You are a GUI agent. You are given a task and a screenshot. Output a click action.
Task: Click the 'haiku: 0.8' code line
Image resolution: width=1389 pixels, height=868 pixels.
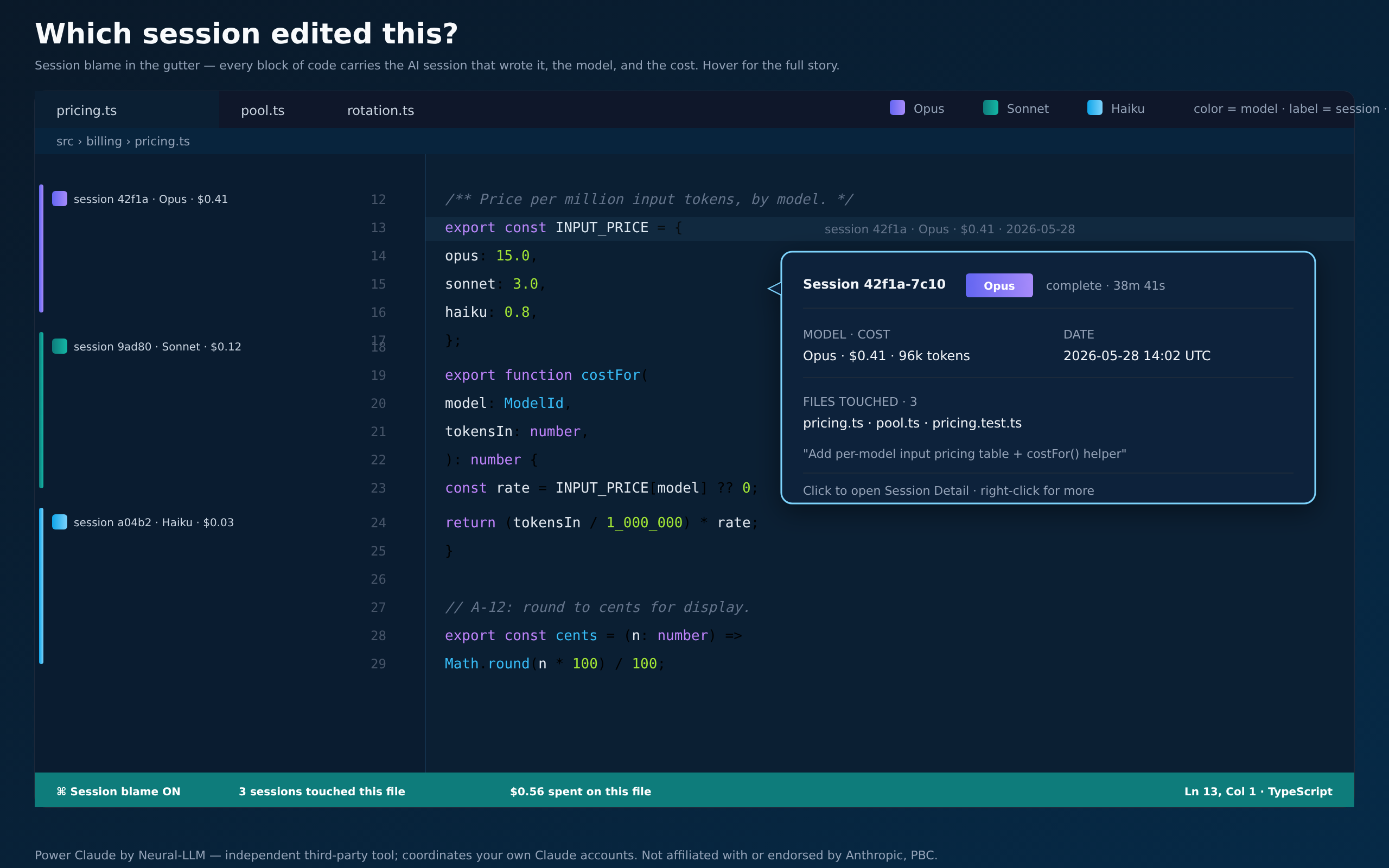coord(490,312)
